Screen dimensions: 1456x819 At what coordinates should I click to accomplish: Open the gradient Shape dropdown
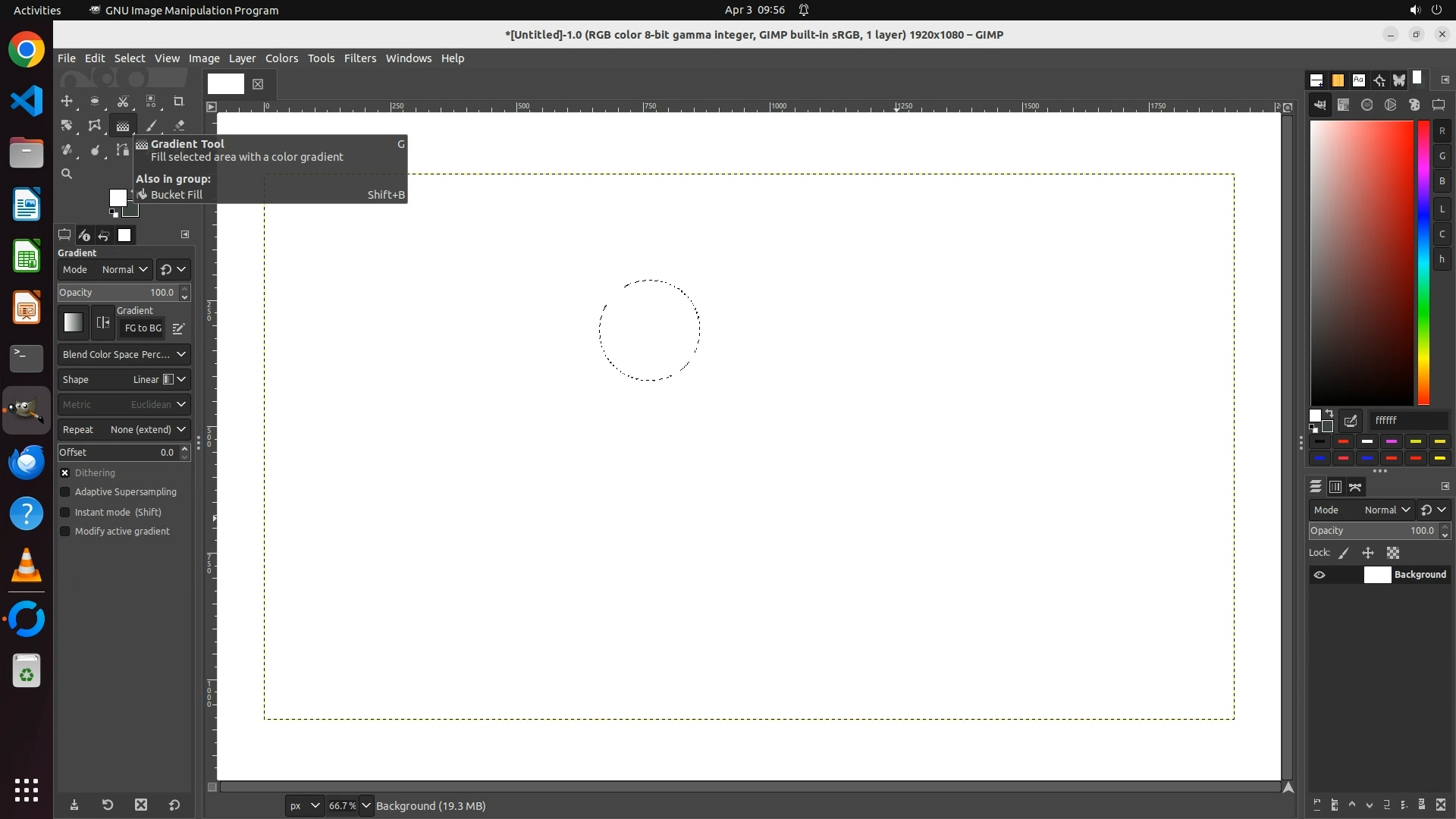tap(124, 379)
